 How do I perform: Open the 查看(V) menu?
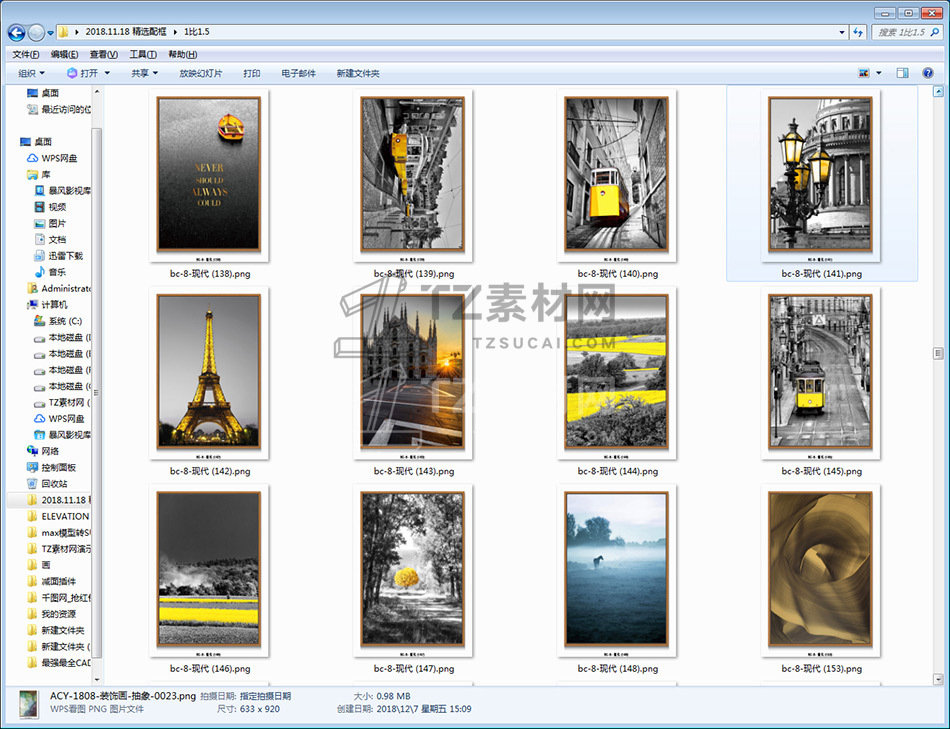103,54
